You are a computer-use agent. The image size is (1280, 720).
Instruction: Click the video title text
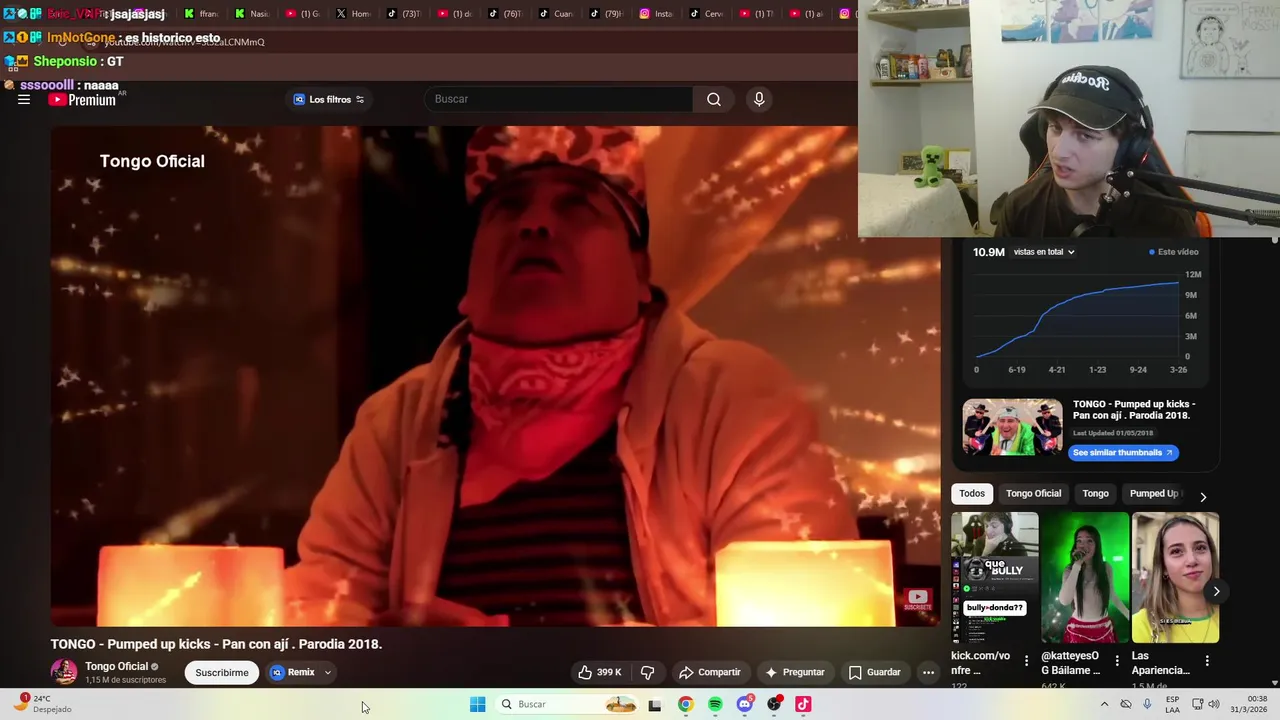tap(216, 644)
